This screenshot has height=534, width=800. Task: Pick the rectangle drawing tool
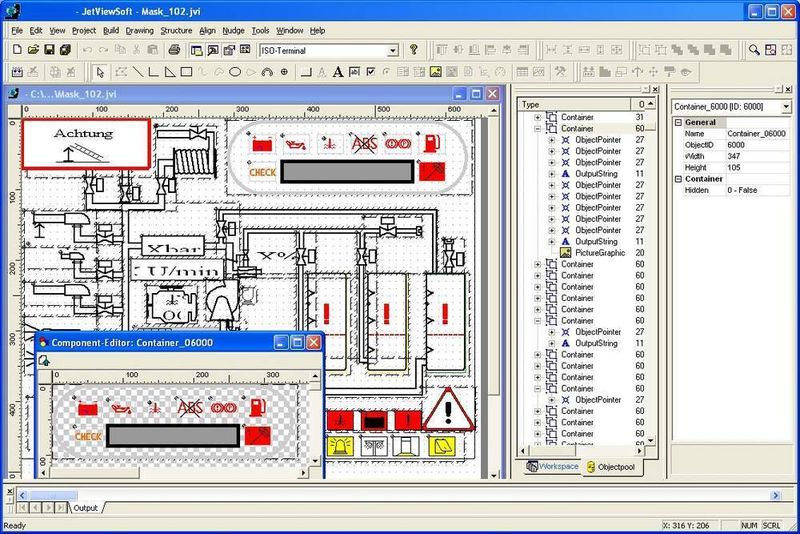pyautogui.click(x=186, y=72)
